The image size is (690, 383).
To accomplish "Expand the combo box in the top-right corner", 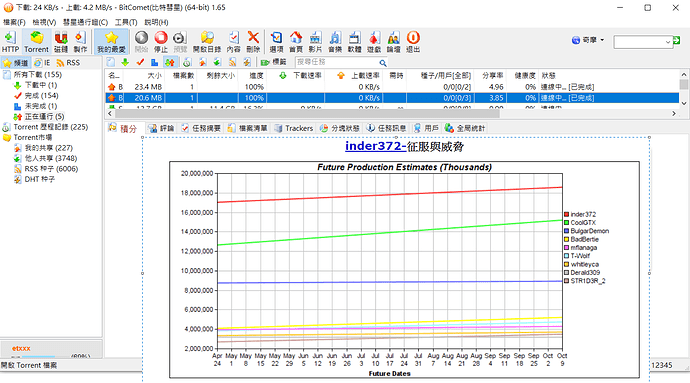I will (668, 42).
